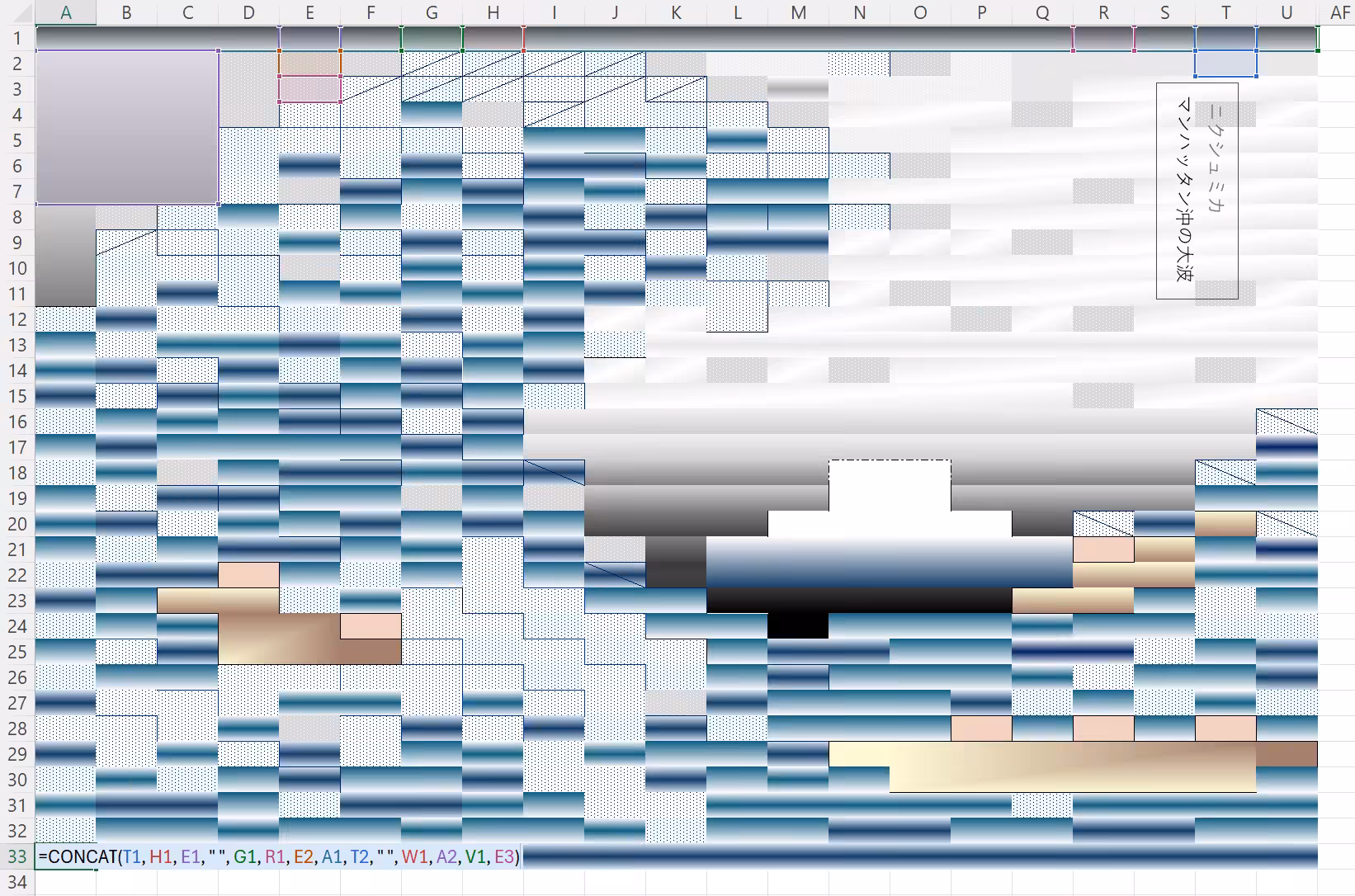The width and height of the screenshot is (1355, 896).
Task: Select red-bordered cell H1
Action: pos(493,38)
